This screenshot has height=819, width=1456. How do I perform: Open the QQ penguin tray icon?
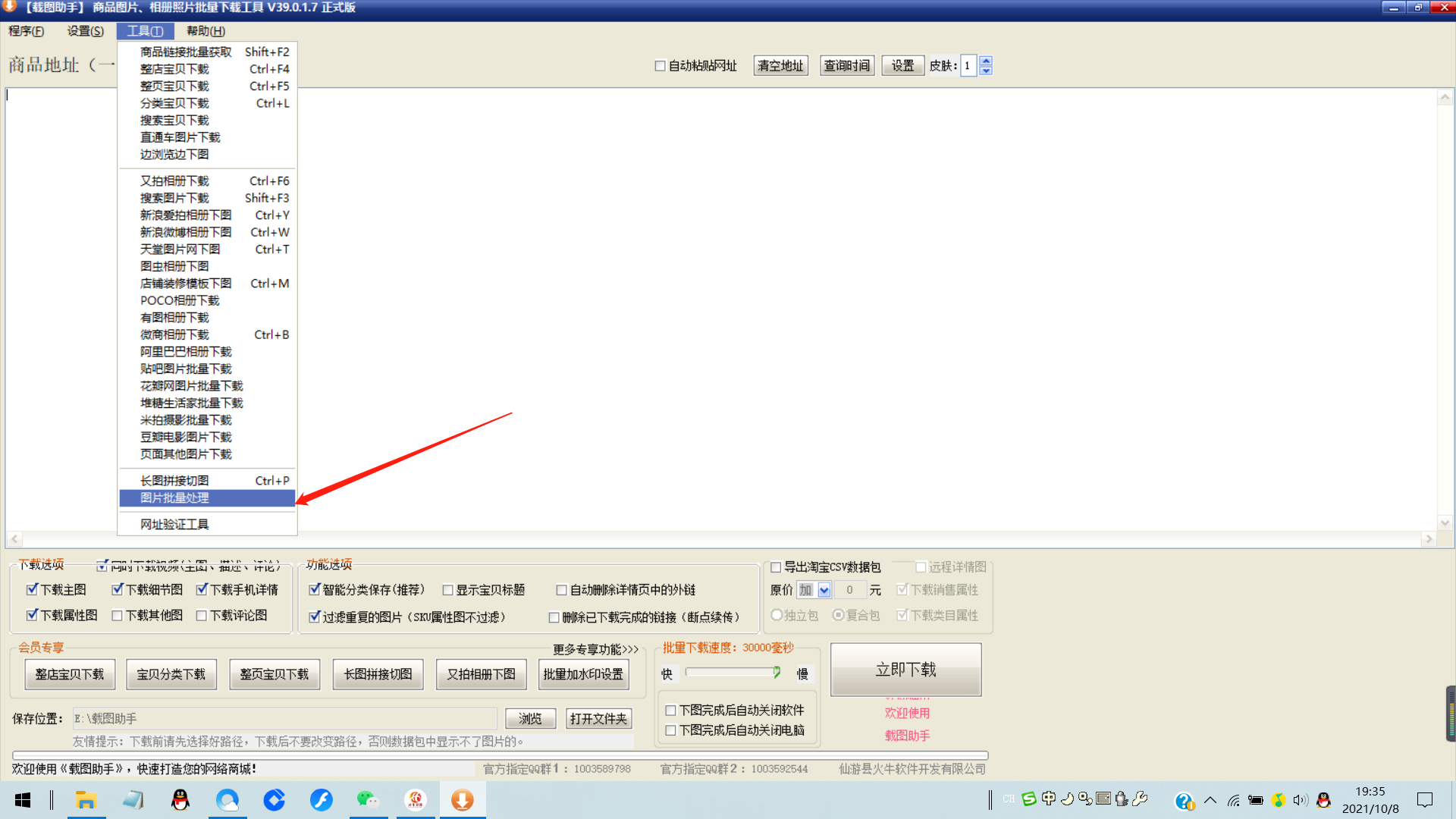1323,800
